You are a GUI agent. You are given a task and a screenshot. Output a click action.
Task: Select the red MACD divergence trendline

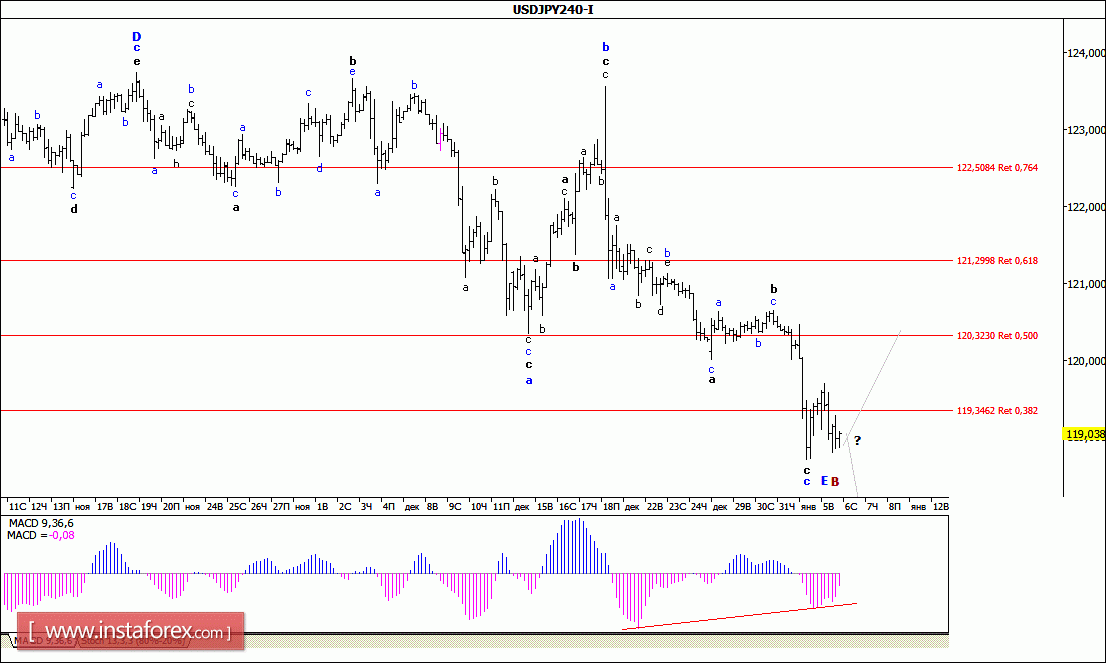(739, 616)
